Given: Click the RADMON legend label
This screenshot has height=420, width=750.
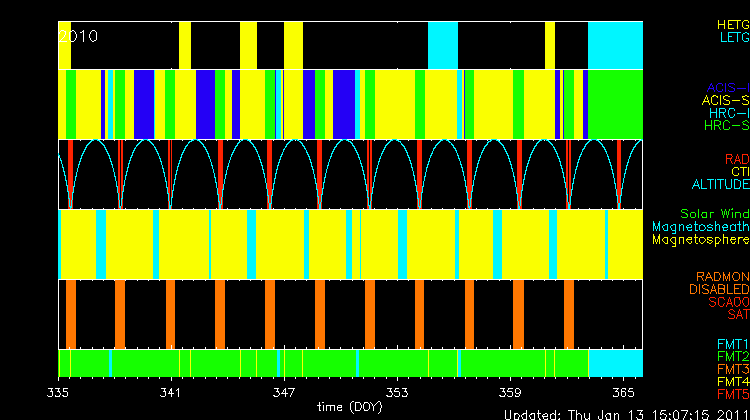Looking at the screenshot, I should (x=723, y=277).
